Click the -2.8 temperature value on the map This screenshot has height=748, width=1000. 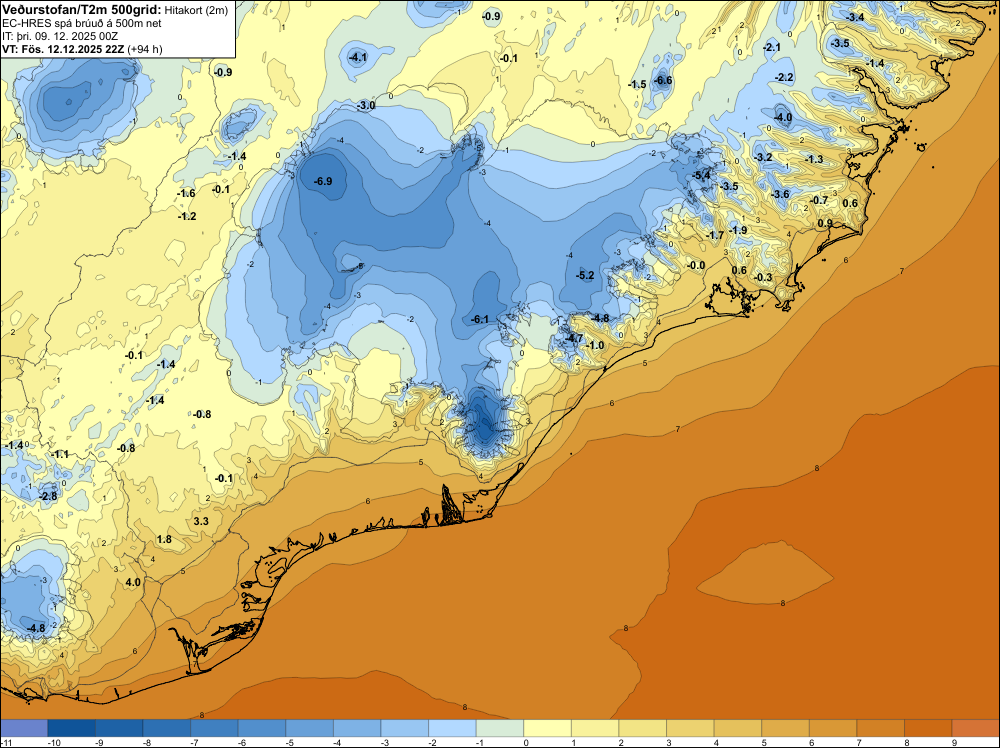[48, 496]
